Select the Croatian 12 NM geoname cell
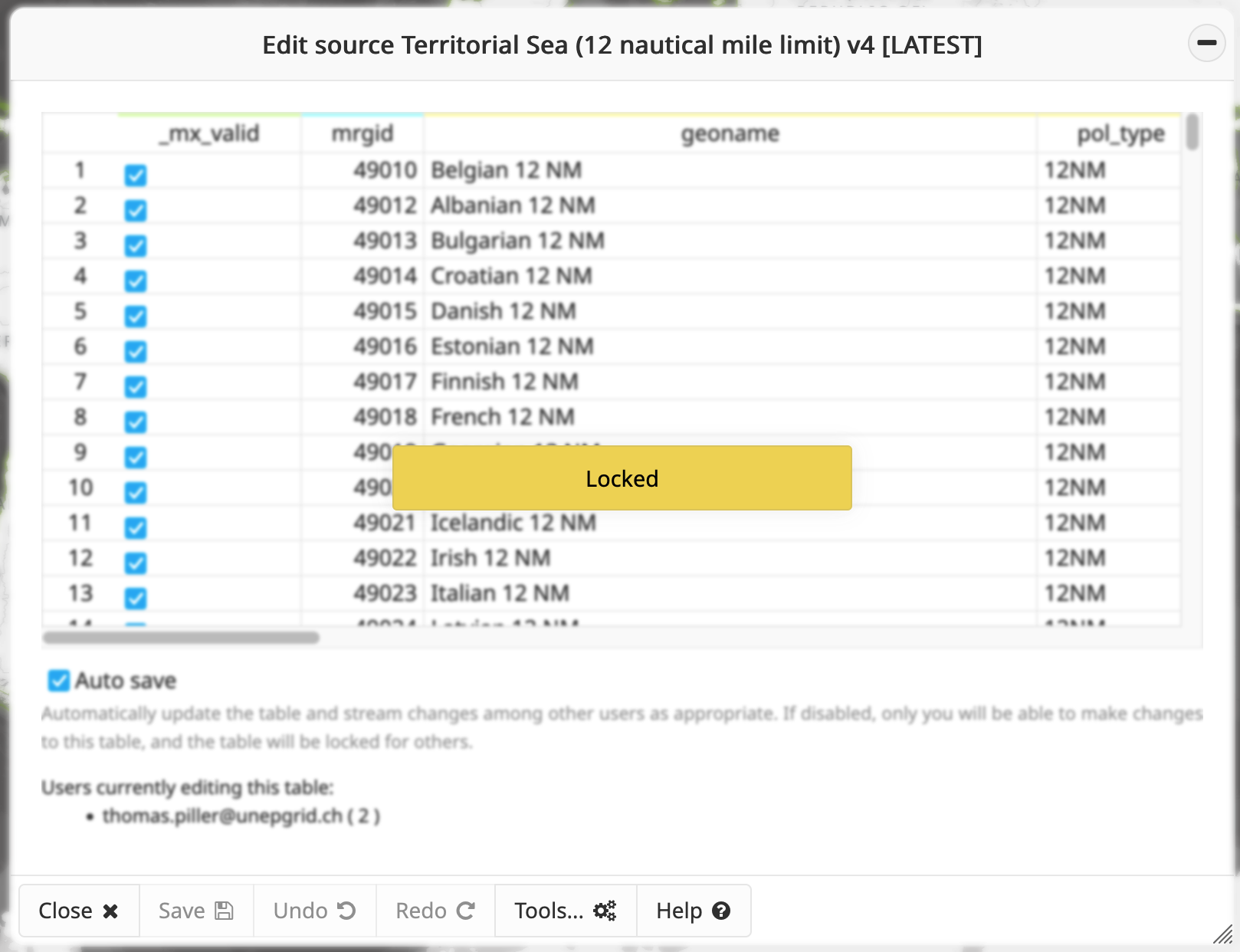The image size is (1240, 952). click(x=511, y=276)
